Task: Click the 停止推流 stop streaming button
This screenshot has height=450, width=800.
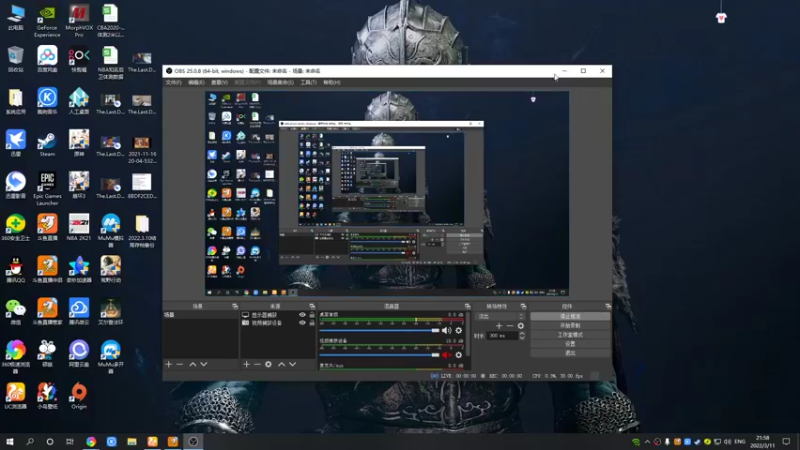Action: coord(570,316)
